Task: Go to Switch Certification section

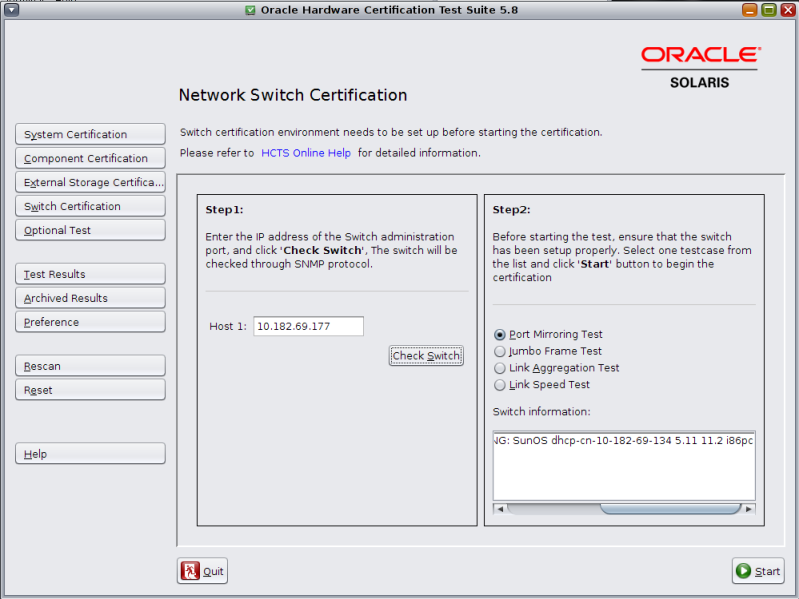Action: tap(90, 206)
